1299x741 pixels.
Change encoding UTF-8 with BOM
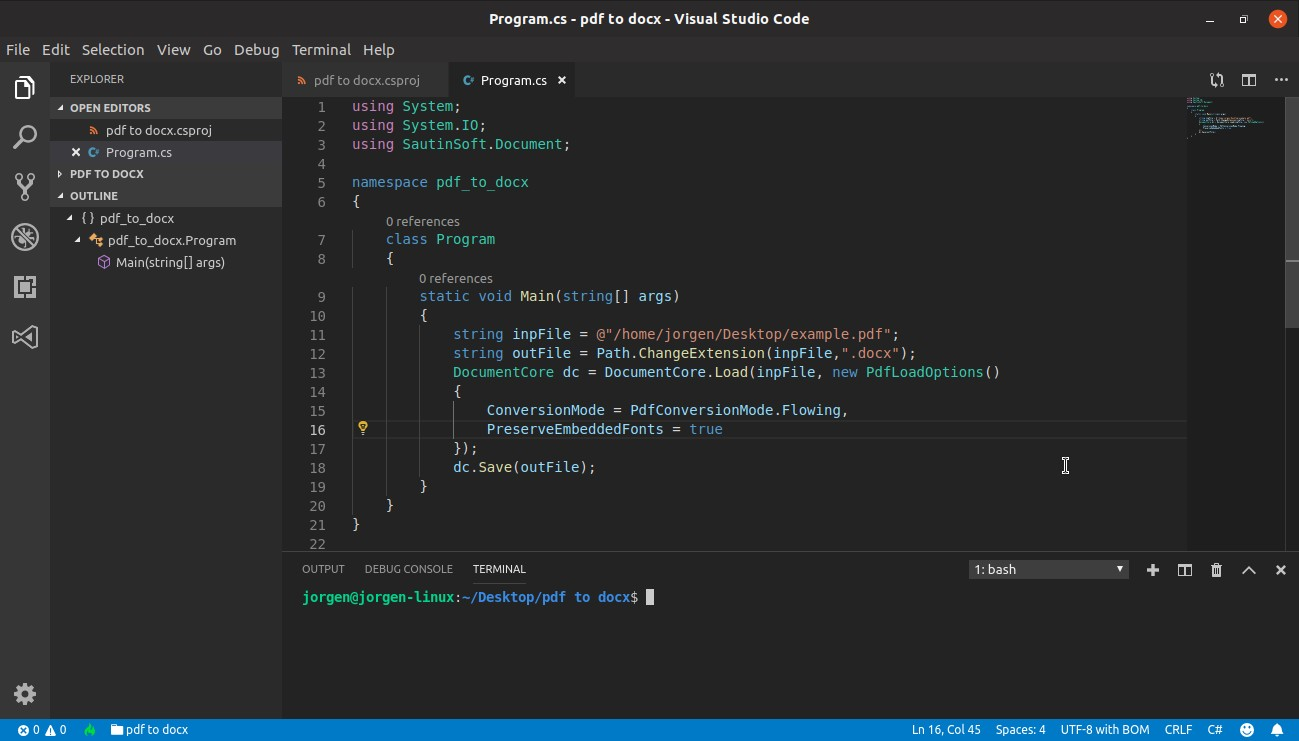point(1105,730)
